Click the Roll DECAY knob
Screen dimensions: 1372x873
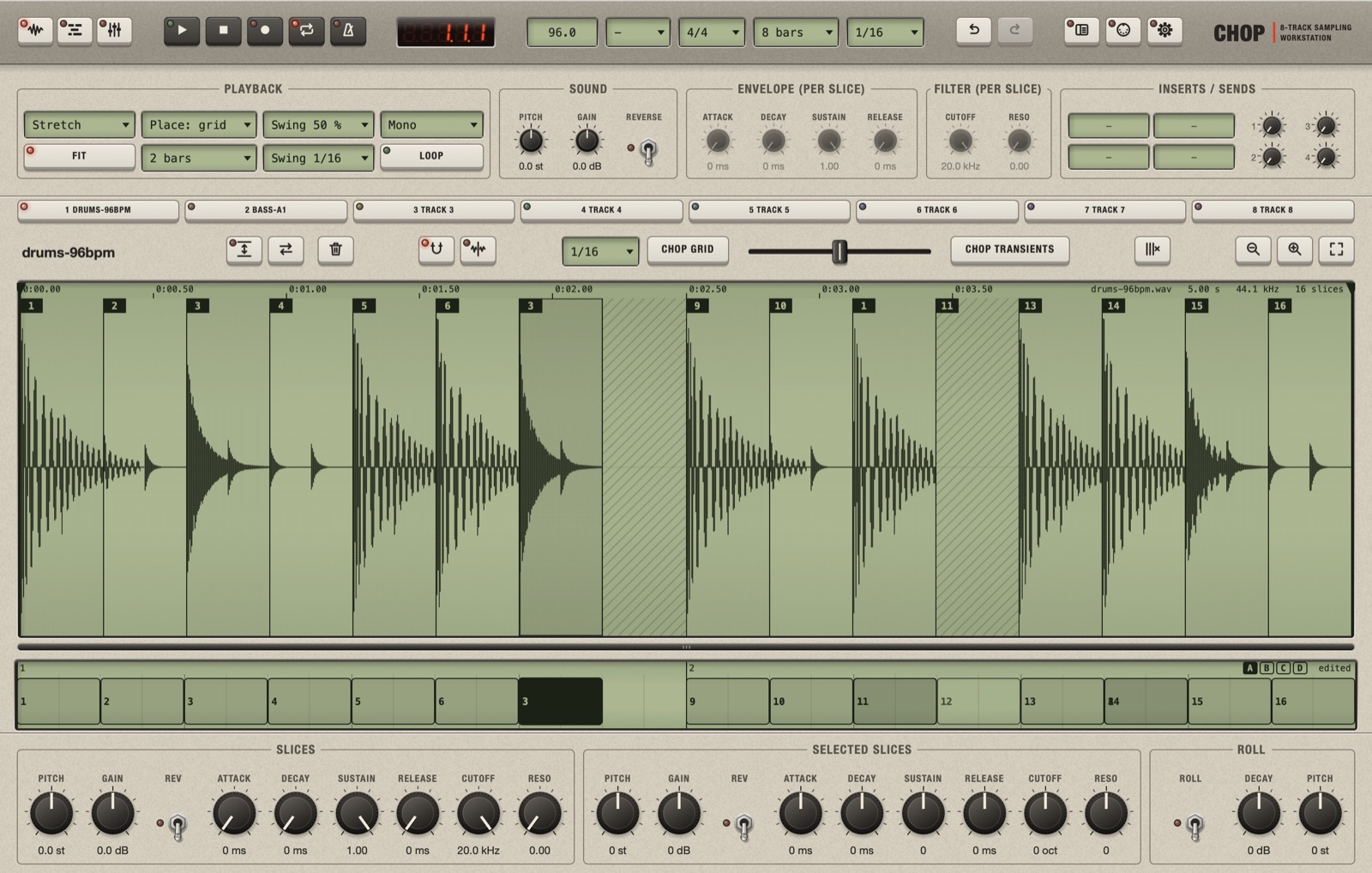point(1259,814)
